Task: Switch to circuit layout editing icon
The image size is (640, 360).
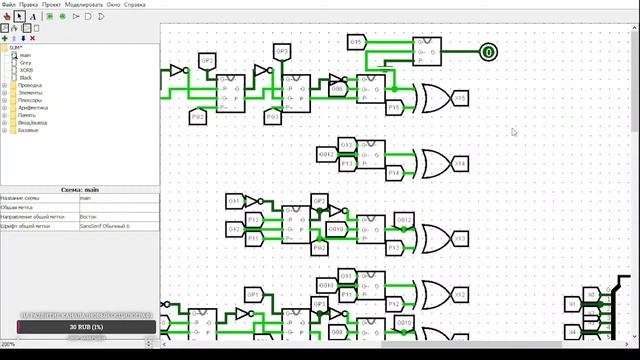Action: coord(26,28)
